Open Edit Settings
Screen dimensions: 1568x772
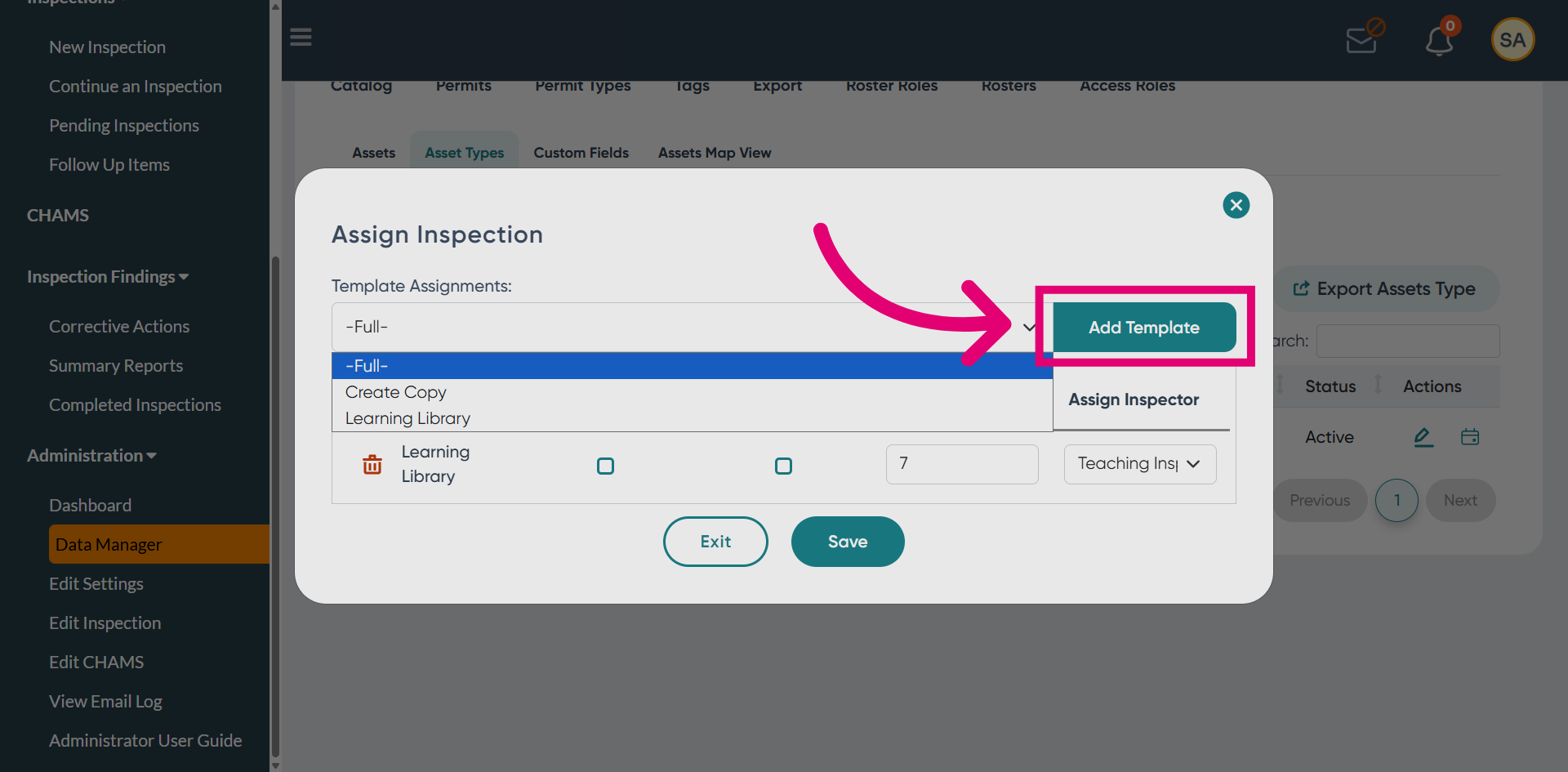96,584
